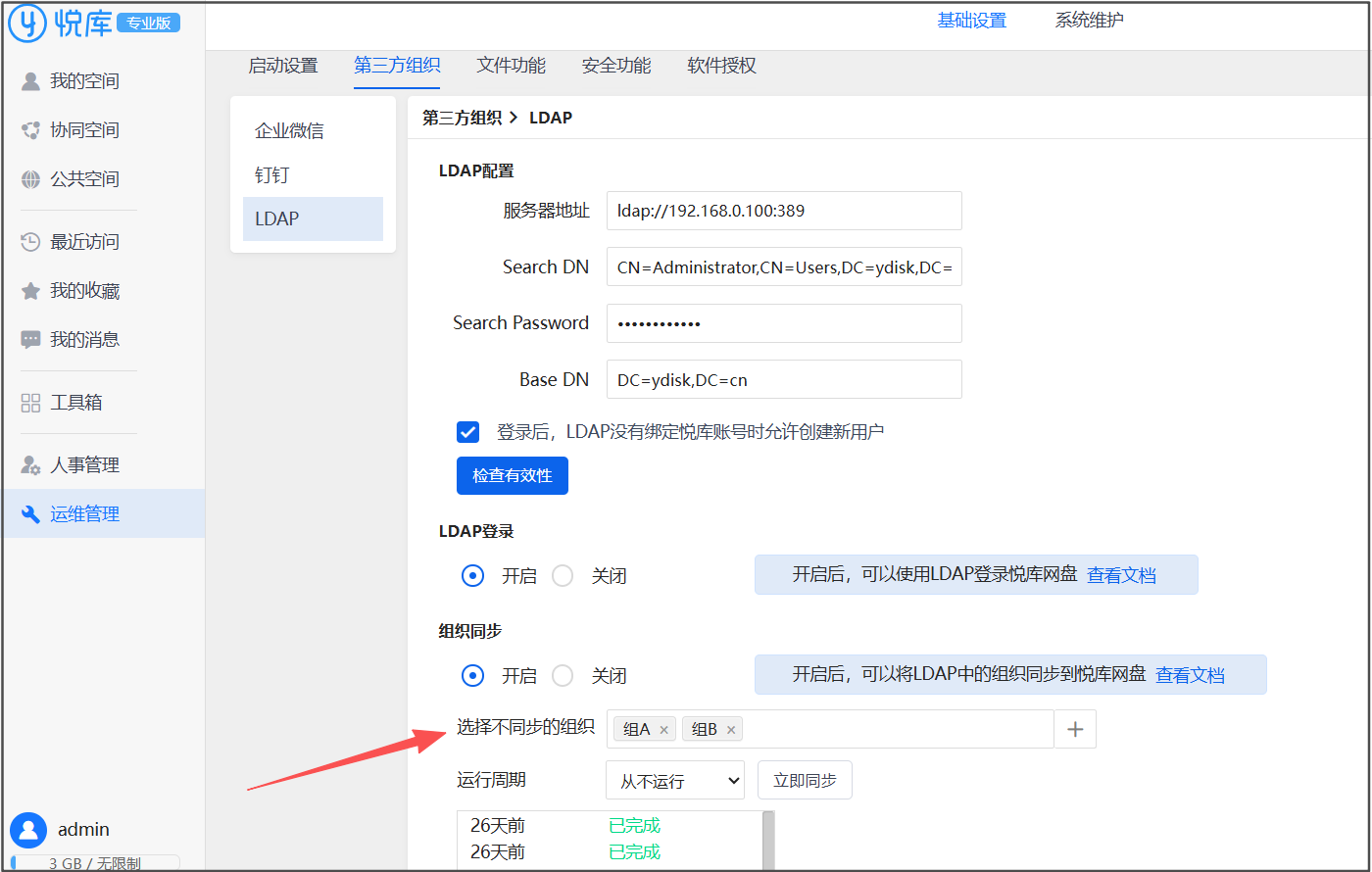The width and height of the screenshot is (1372, 872).
Task: Toggle the create new user on login checkbox
Action: point(467,432)
